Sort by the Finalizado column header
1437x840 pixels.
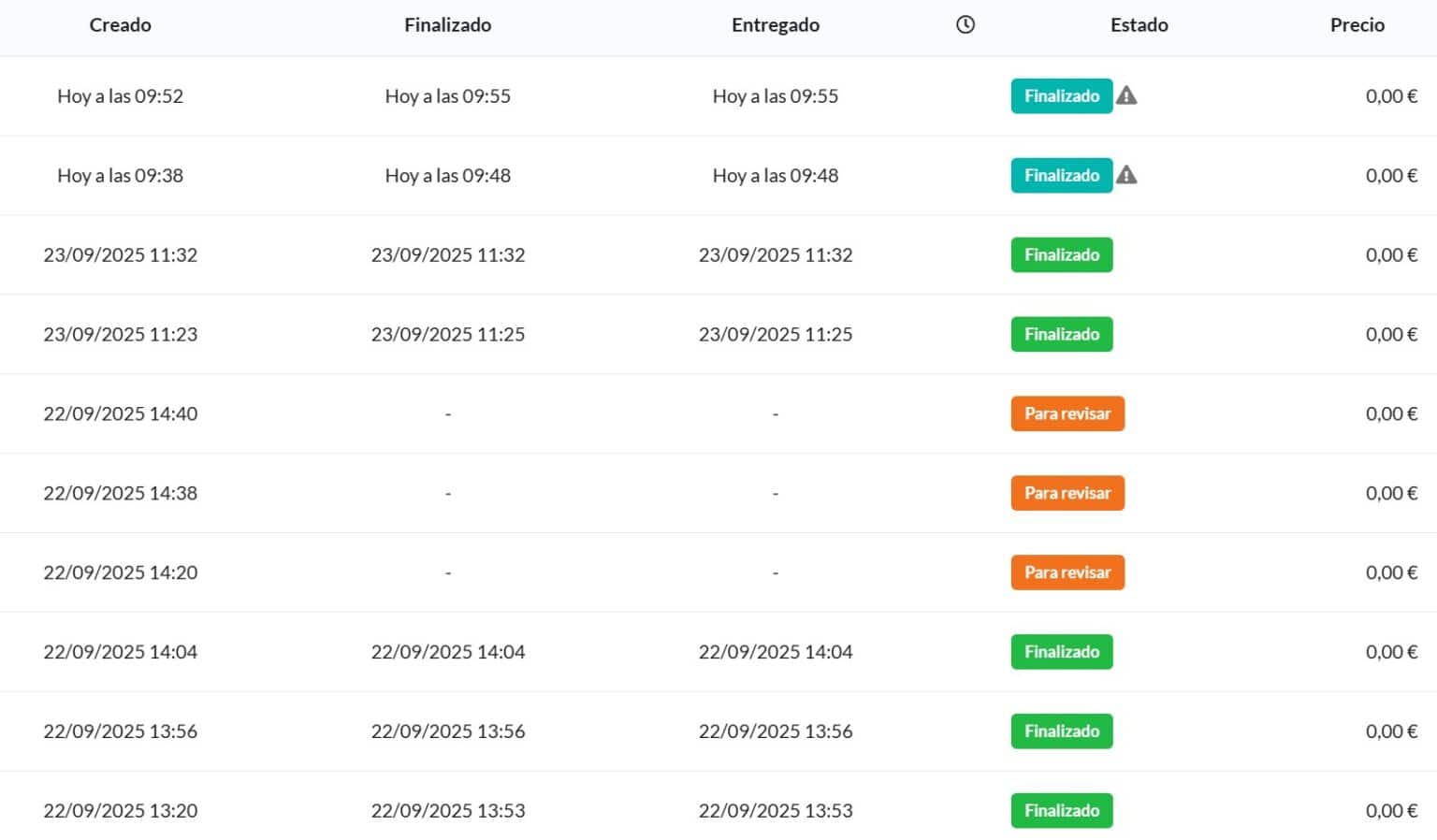(x=447, y=25)
